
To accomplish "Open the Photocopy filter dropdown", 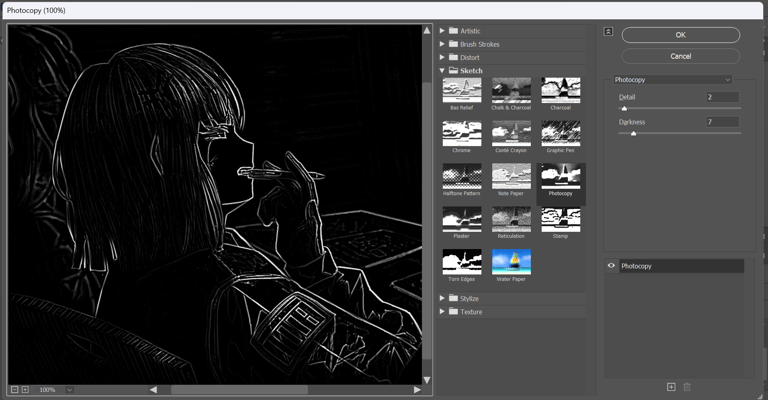I will point(673,79).
